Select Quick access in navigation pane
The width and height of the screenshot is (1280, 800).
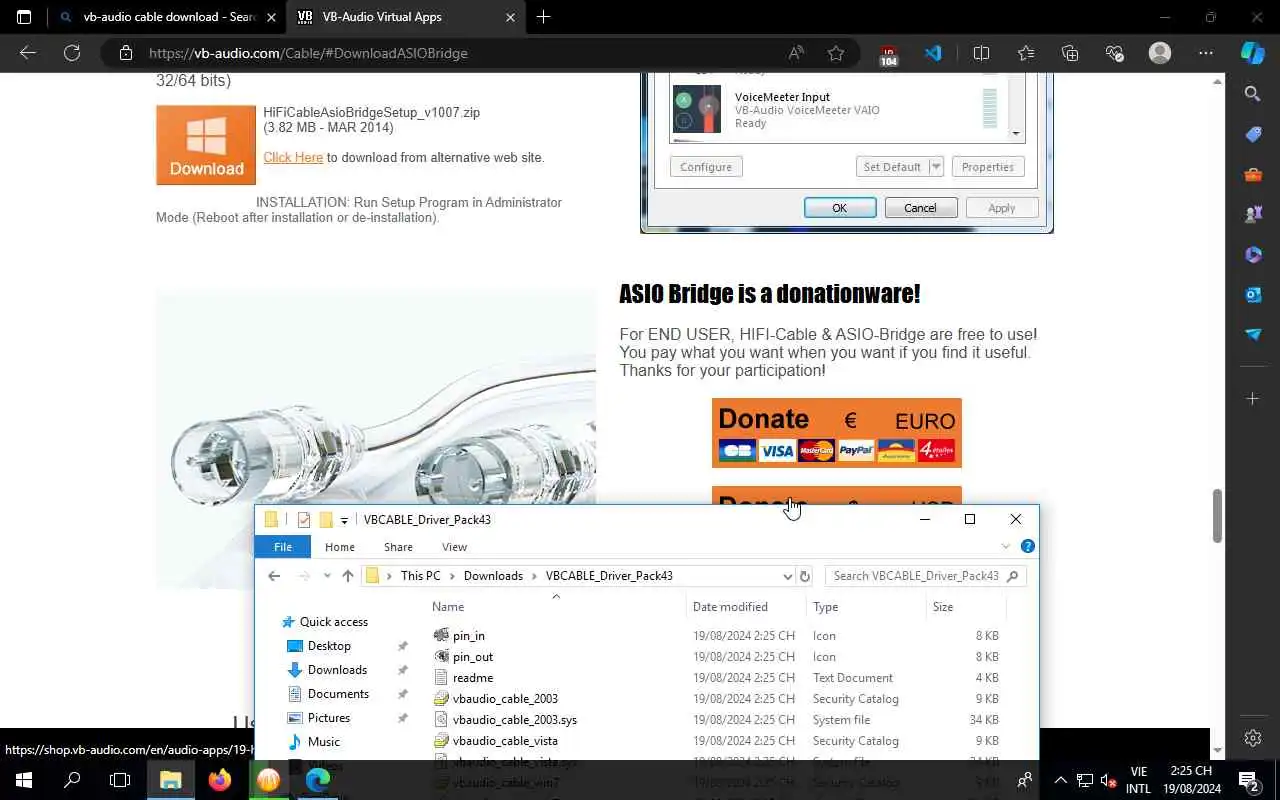334,622
